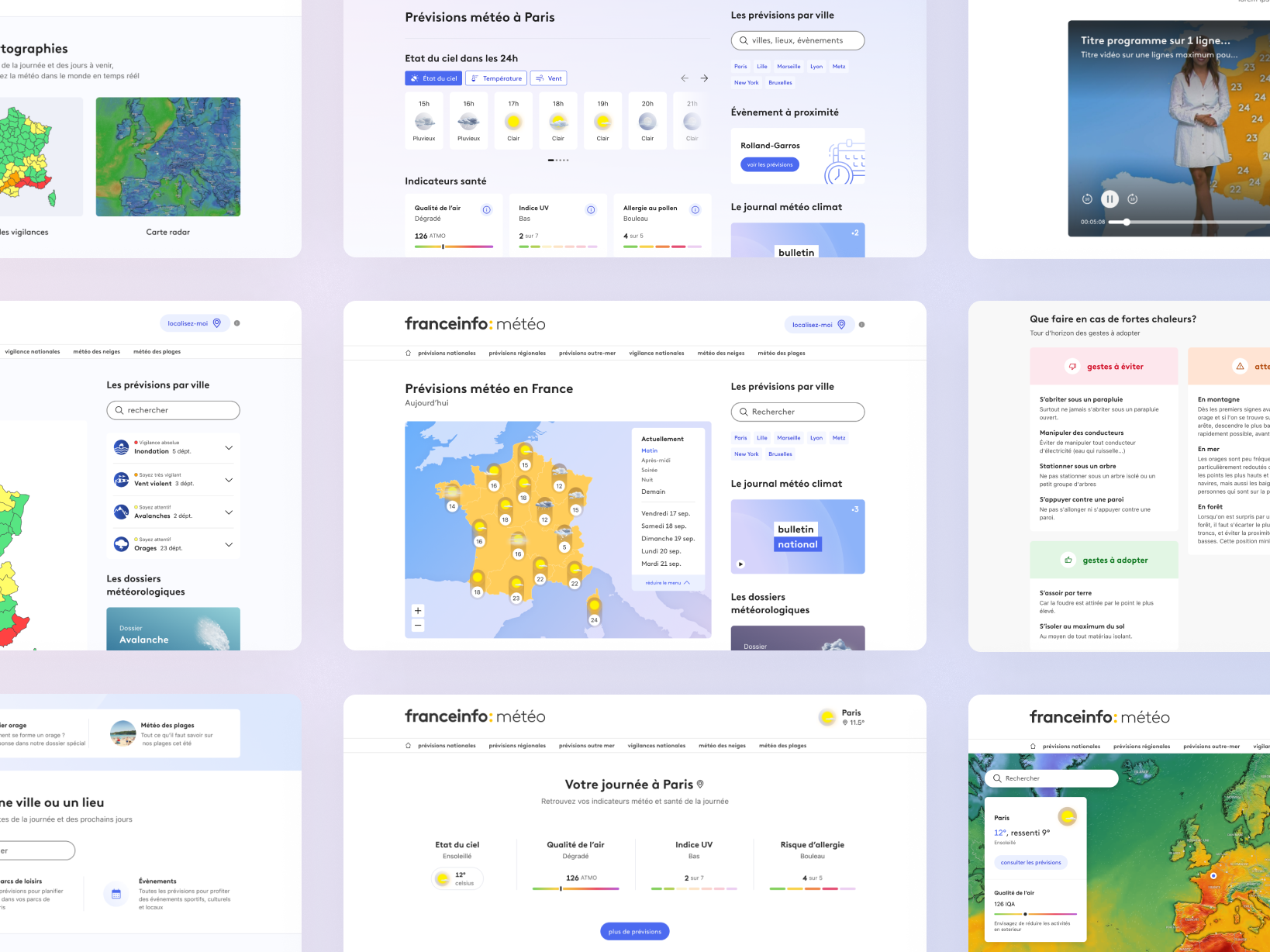Viewport: 1270px width, 952px height.
Task: Click the Évènements calendar icon
Action: pyautogui.click(x=116, y=894)
